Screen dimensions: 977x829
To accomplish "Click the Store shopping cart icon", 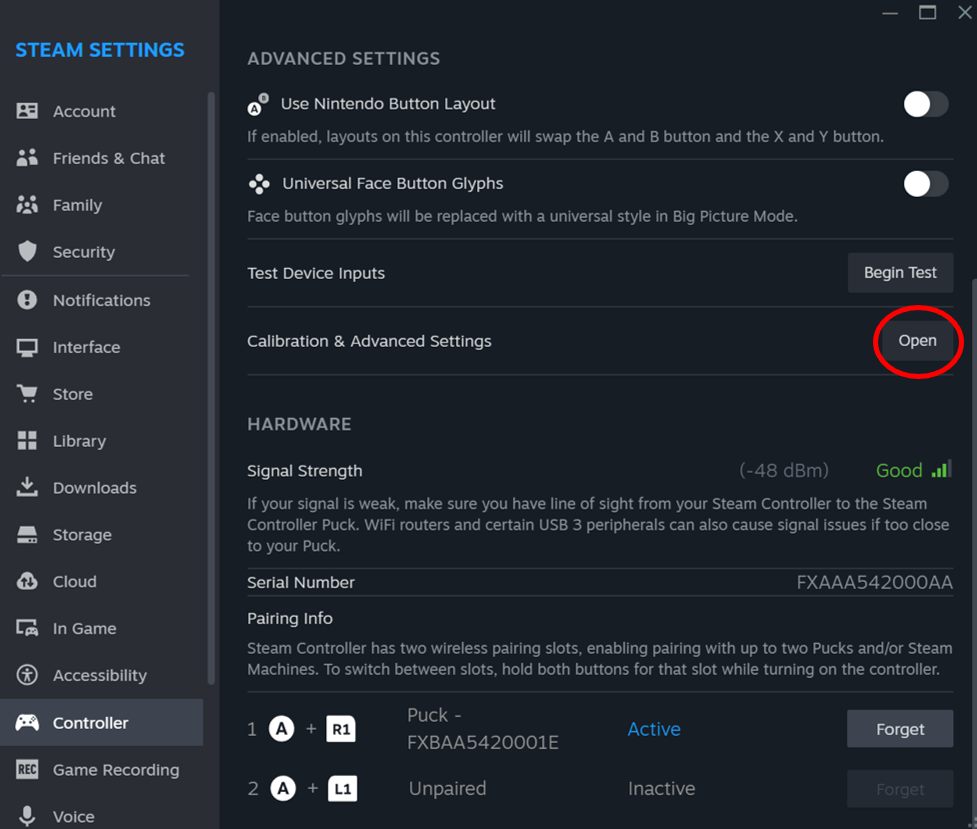I will click(27, 394).
